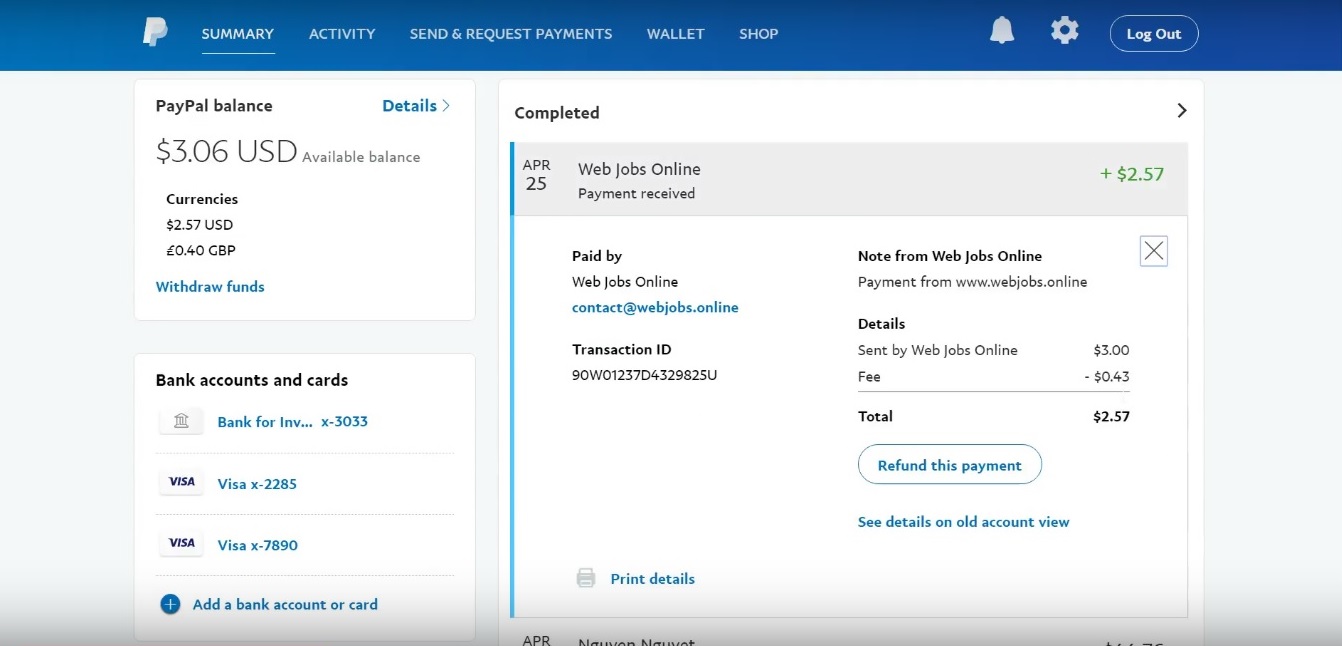Click Refund this payment button
This screenshot has width=1342, height=646.
(949, 465)
